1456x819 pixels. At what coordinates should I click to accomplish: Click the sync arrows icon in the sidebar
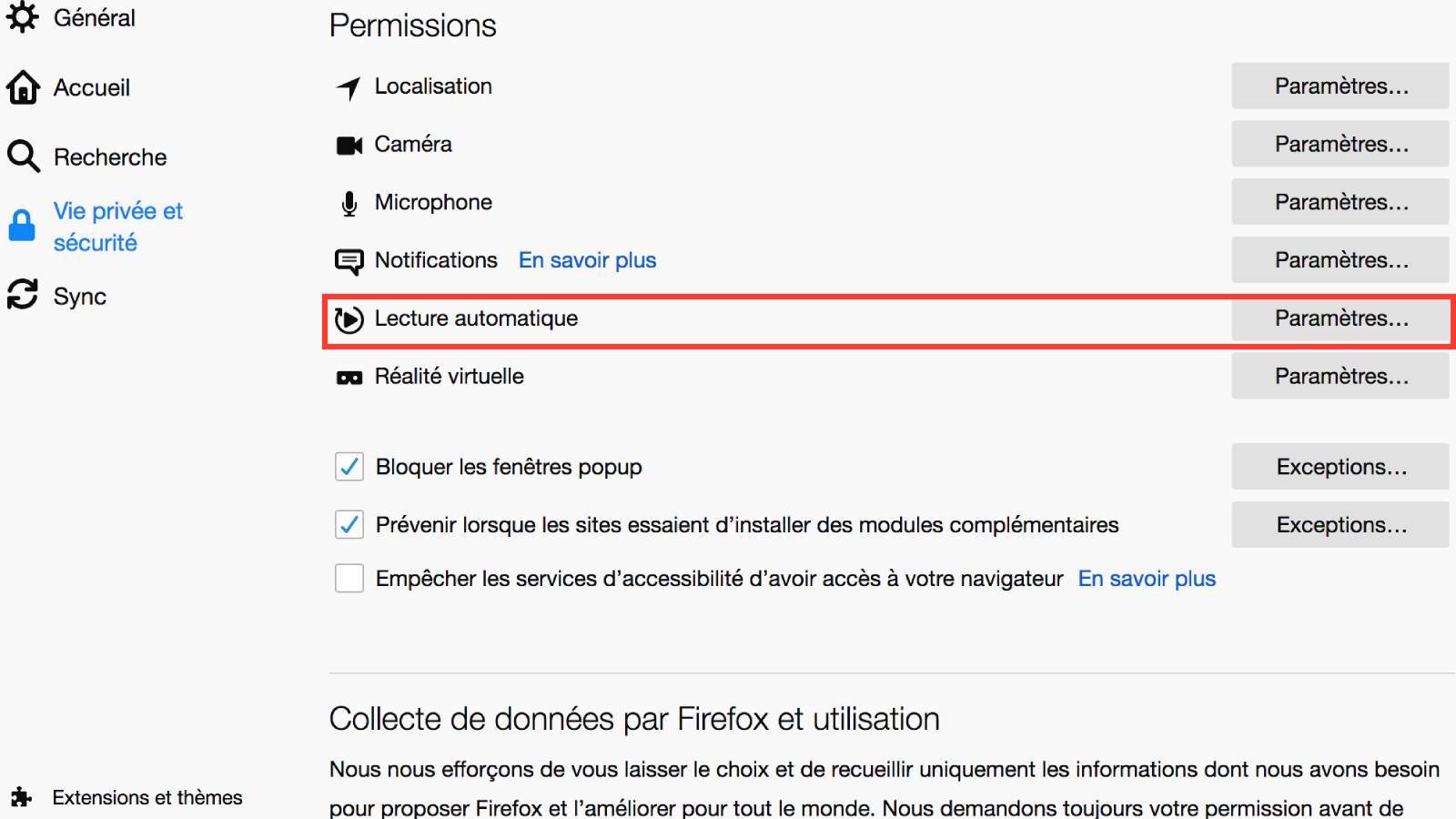coord(23,295)
